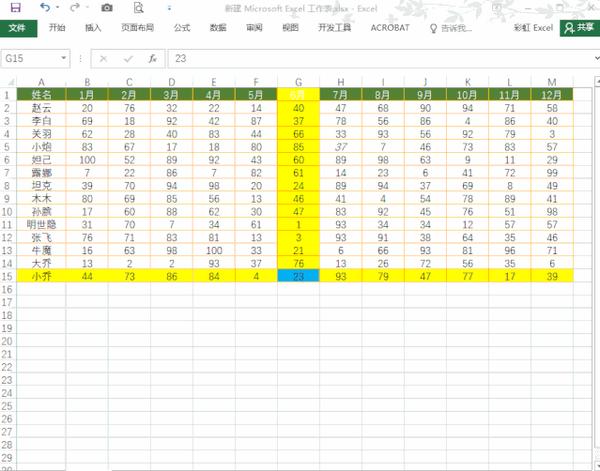Click the Undo arrow icon
The width and height of the screenshot is (600, 471).
45,7
